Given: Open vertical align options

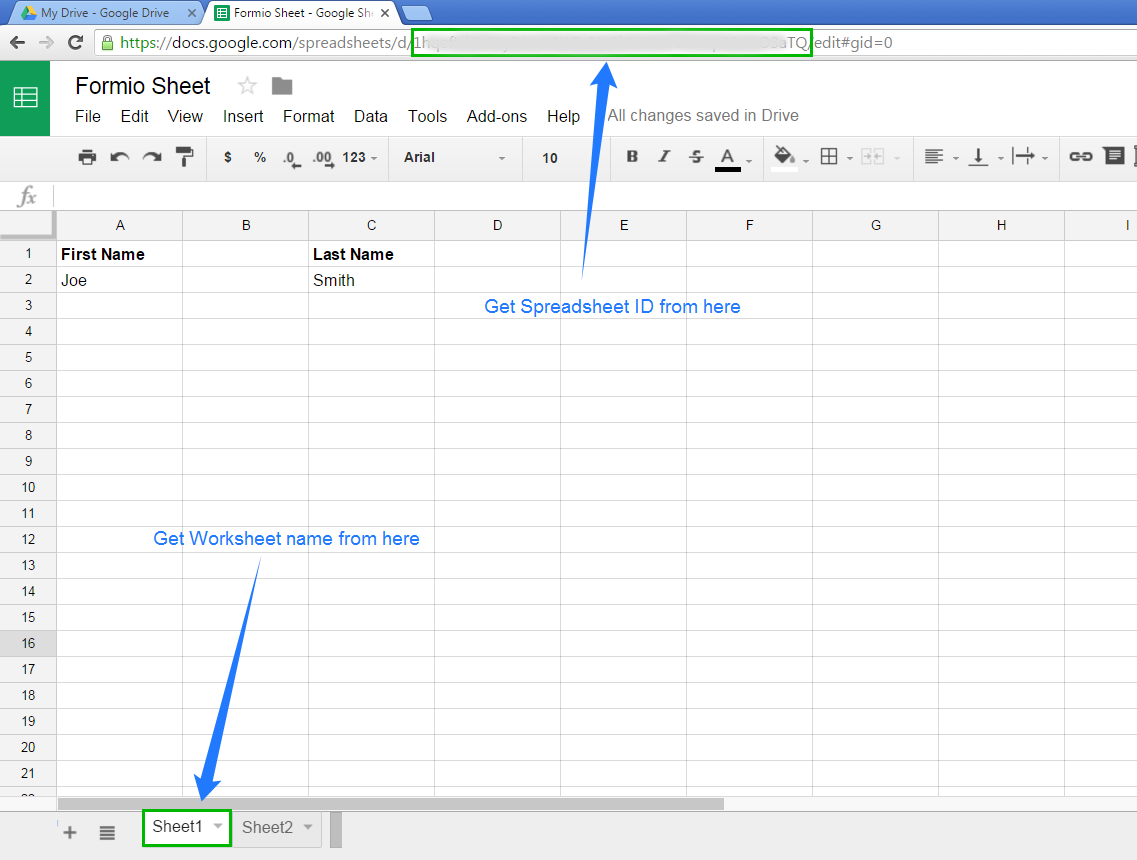Looking at the screenshot, I should coord(978,157).
